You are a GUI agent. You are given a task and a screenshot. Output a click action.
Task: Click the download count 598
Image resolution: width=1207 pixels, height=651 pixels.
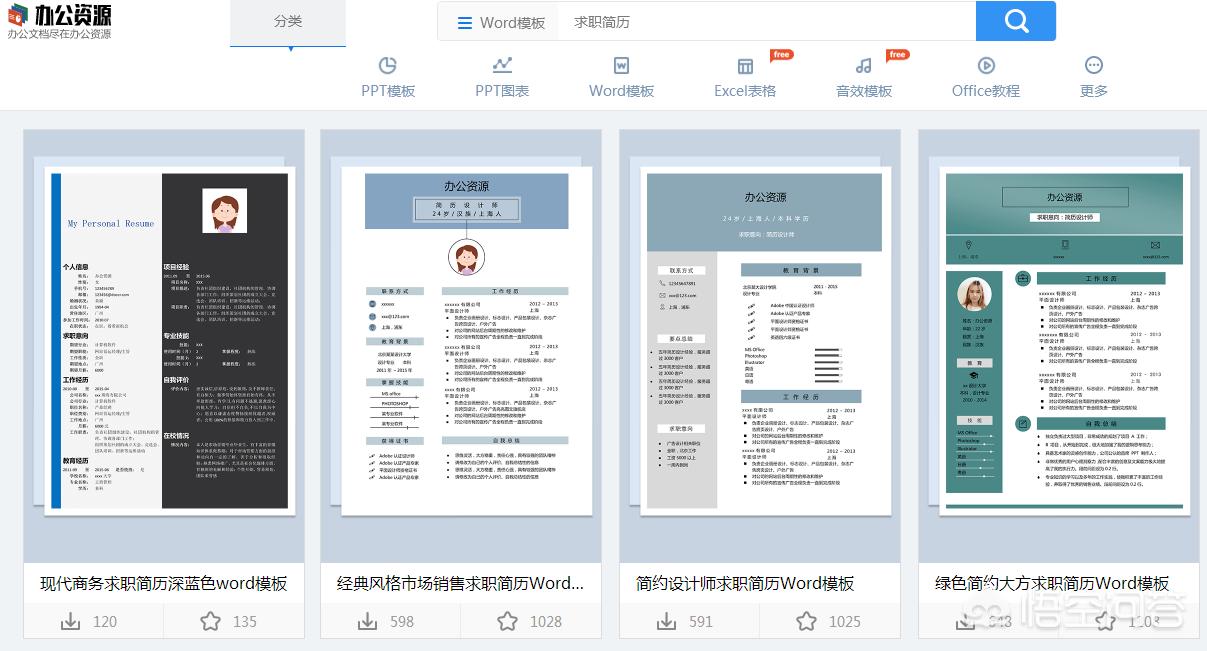[402, 621]
